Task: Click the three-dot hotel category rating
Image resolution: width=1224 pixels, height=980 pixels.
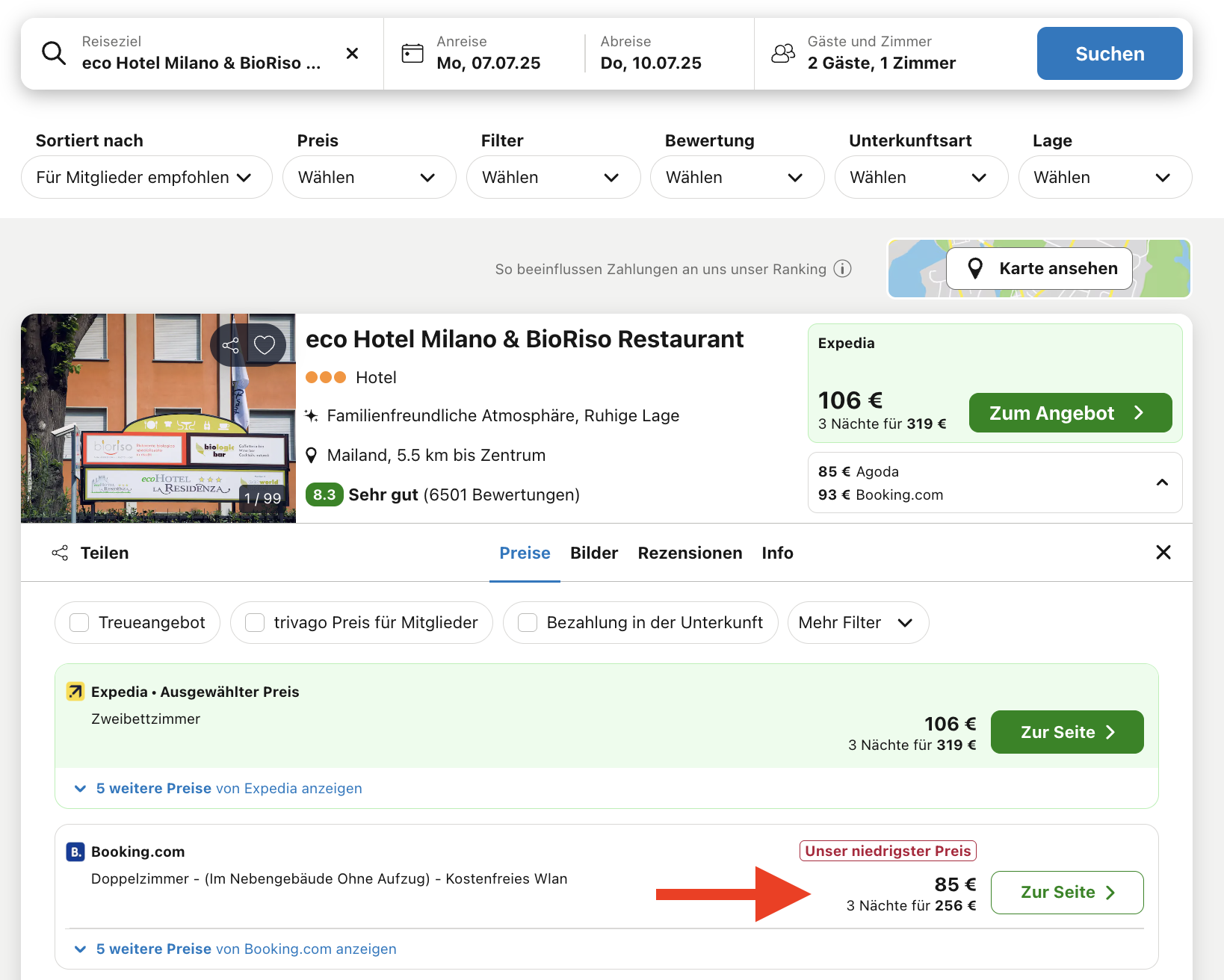Action: (326, 377)
